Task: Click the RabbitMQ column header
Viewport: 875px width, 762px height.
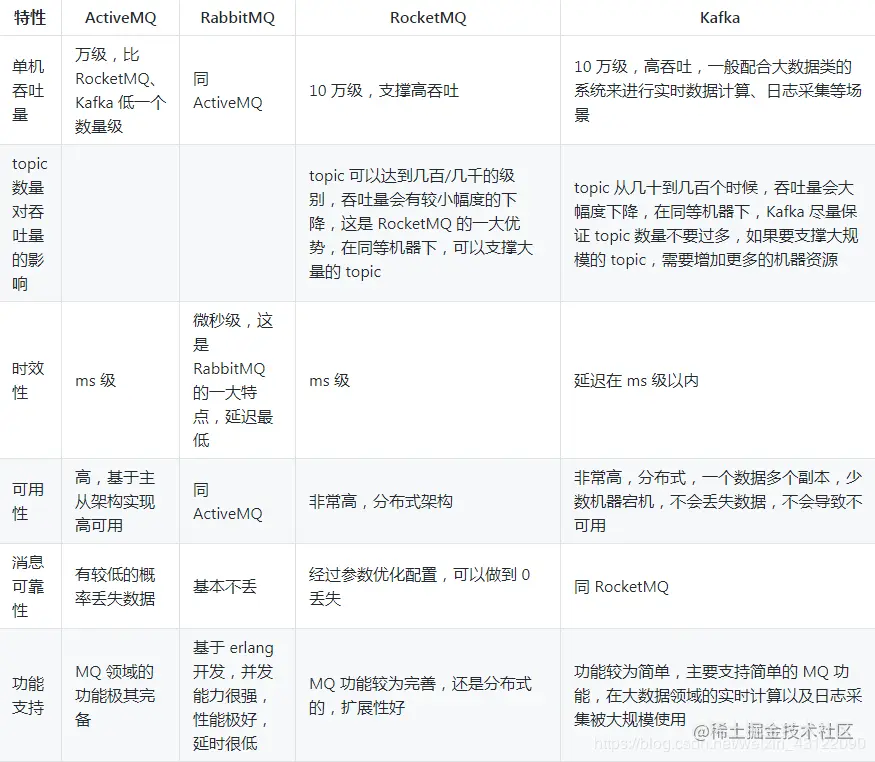Action: pos(237,18)
